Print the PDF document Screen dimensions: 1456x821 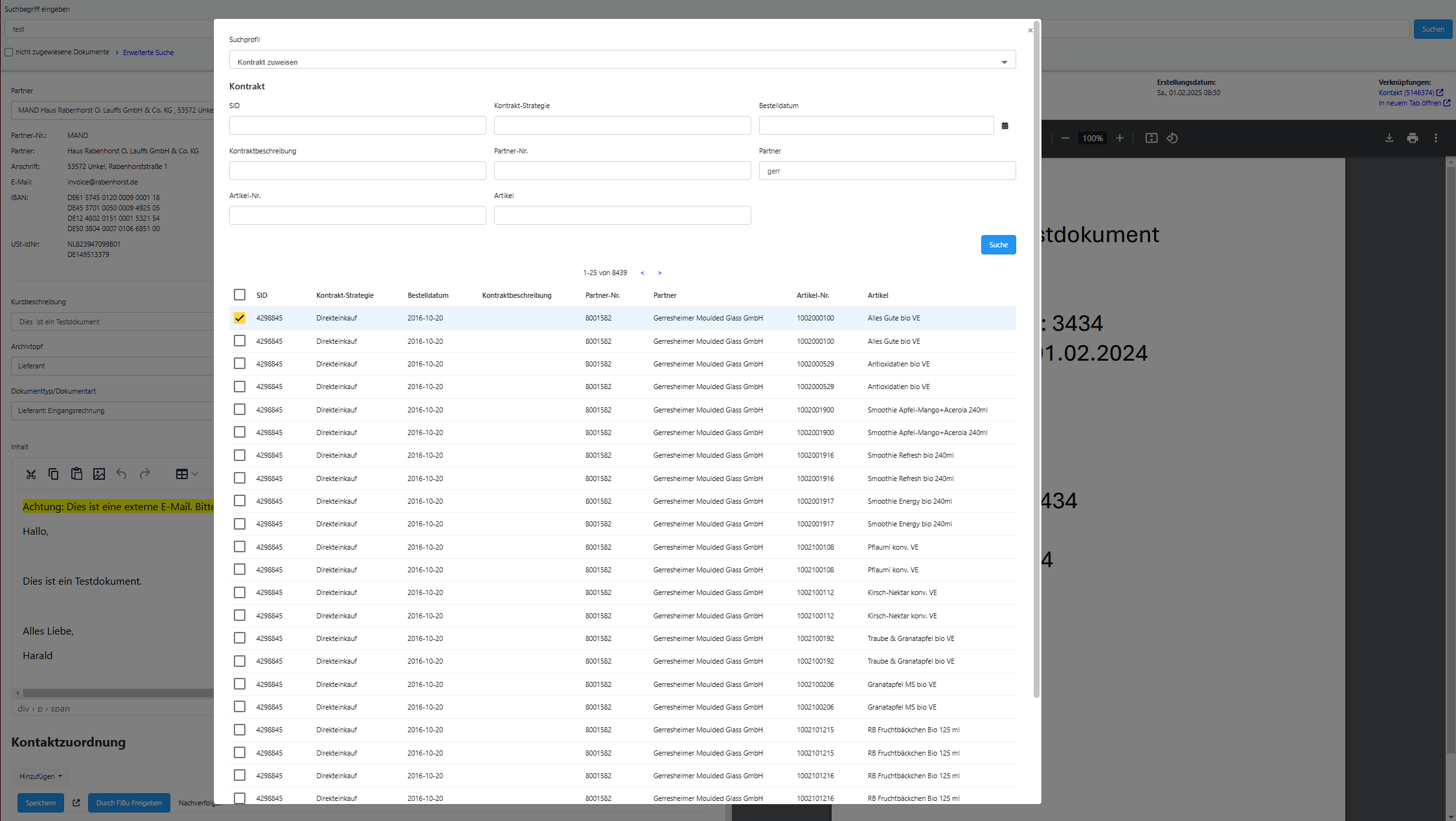pos(1412,138)
